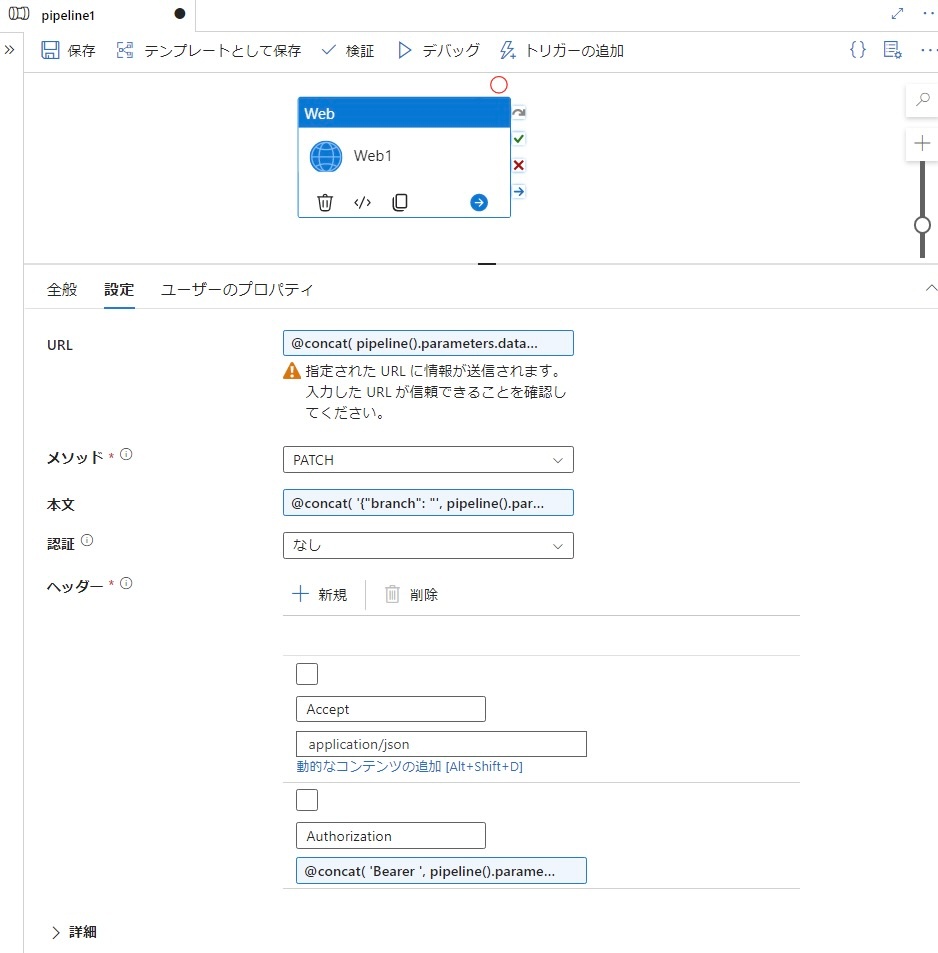Check the Accept header checkbox
The height and width of the screenshot is (953, 938).
[307, 674]
